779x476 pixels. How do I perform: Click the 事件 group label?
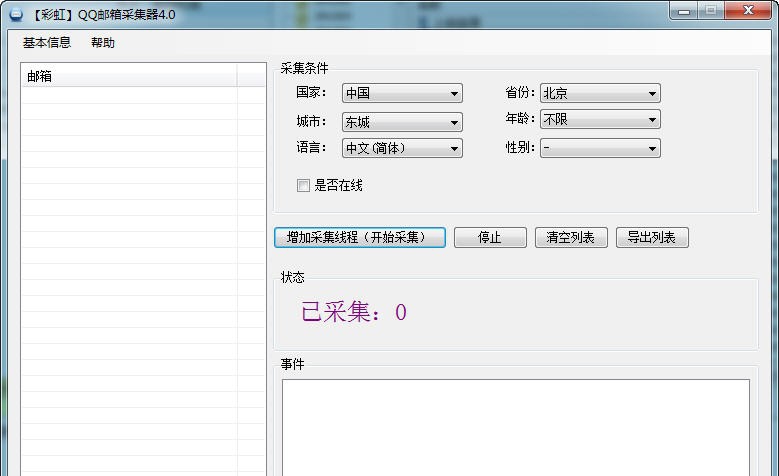coord(292,364)
